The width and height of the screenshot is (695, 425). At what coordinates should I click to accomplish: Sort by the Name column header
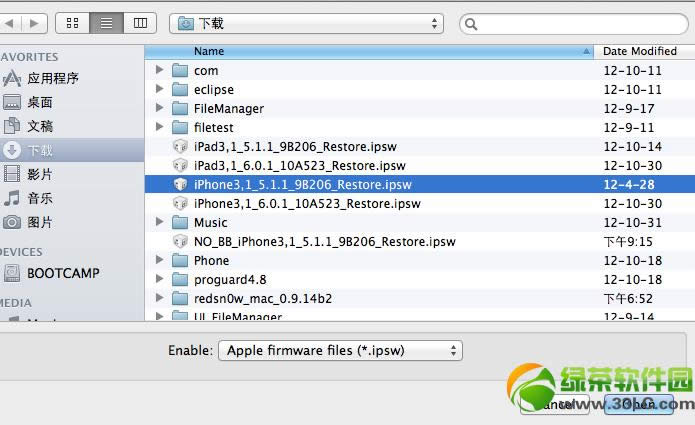(369, 51)
